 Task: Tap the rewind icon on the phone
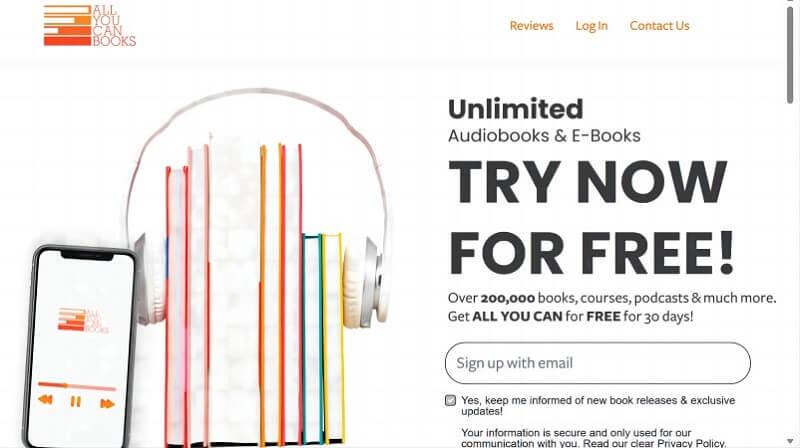tap(45, 400)
